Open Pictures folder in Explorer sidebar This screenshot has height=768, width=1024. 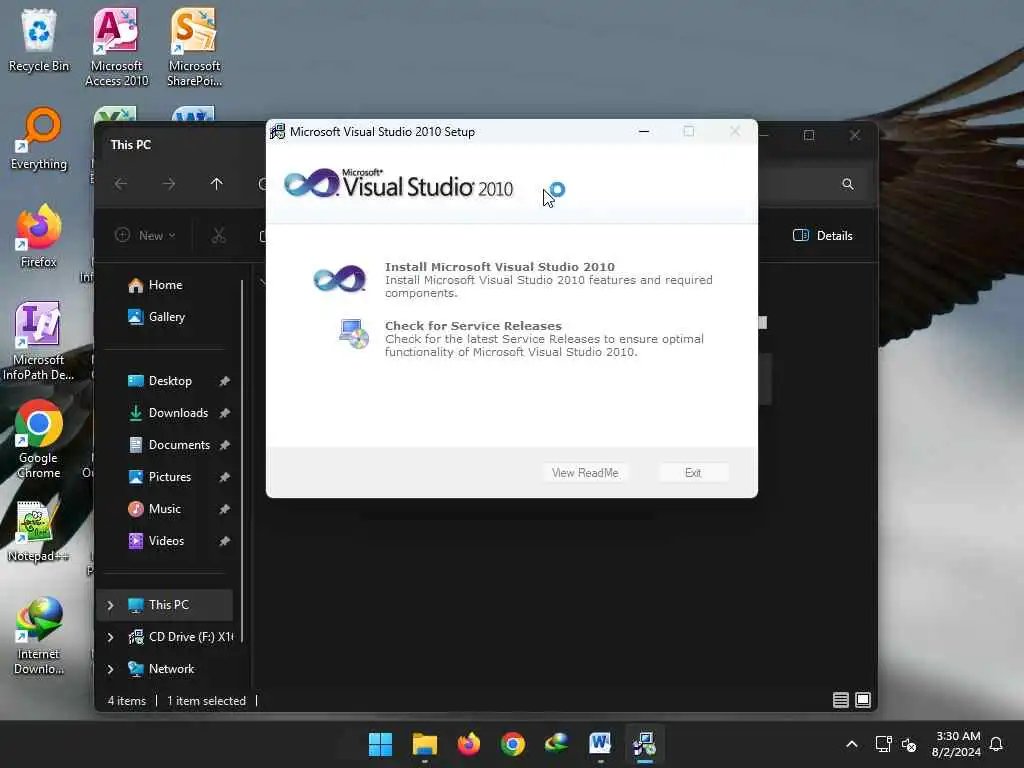click(x=160, y=477)
